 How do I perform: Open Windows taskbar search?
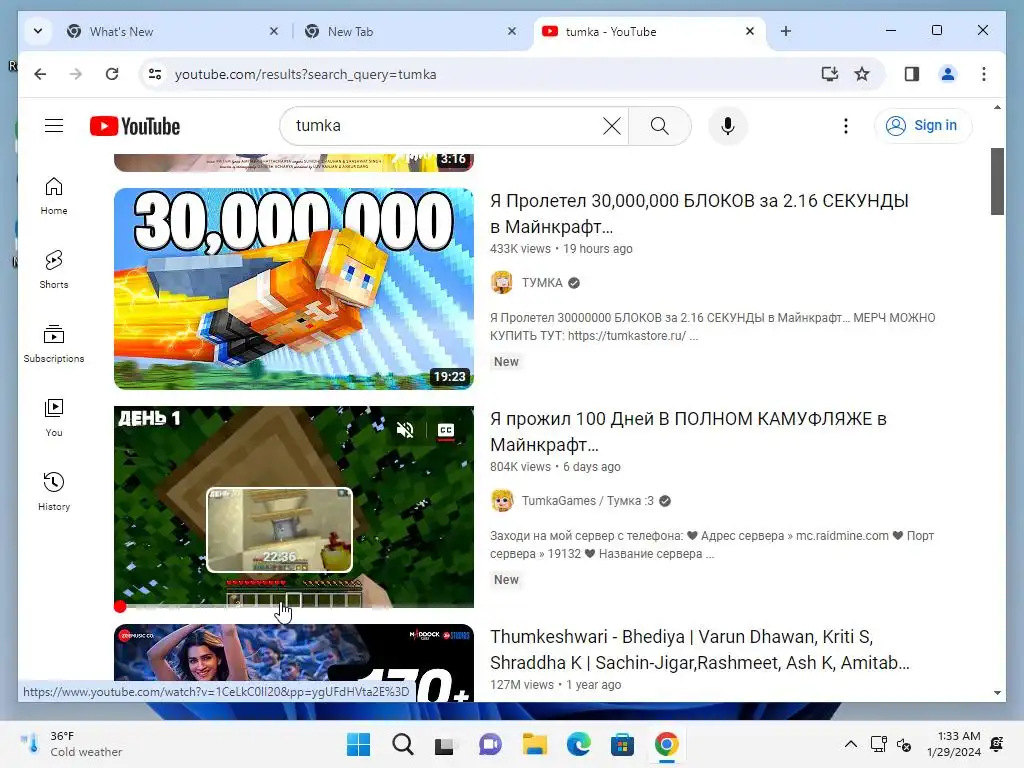402,744
